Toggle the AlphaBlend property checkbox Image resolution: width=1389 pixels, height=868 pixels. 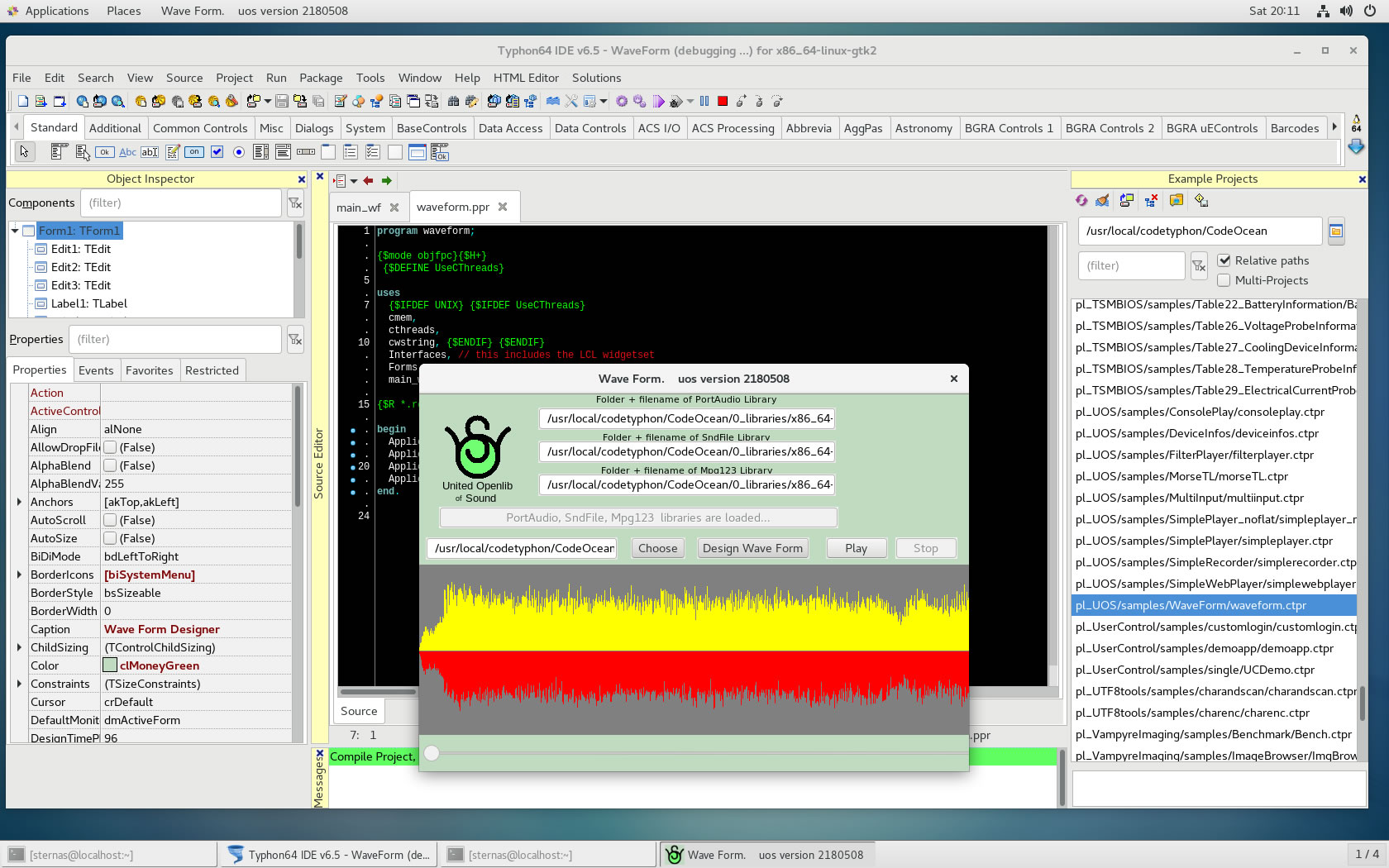click(x=110, y=465)
